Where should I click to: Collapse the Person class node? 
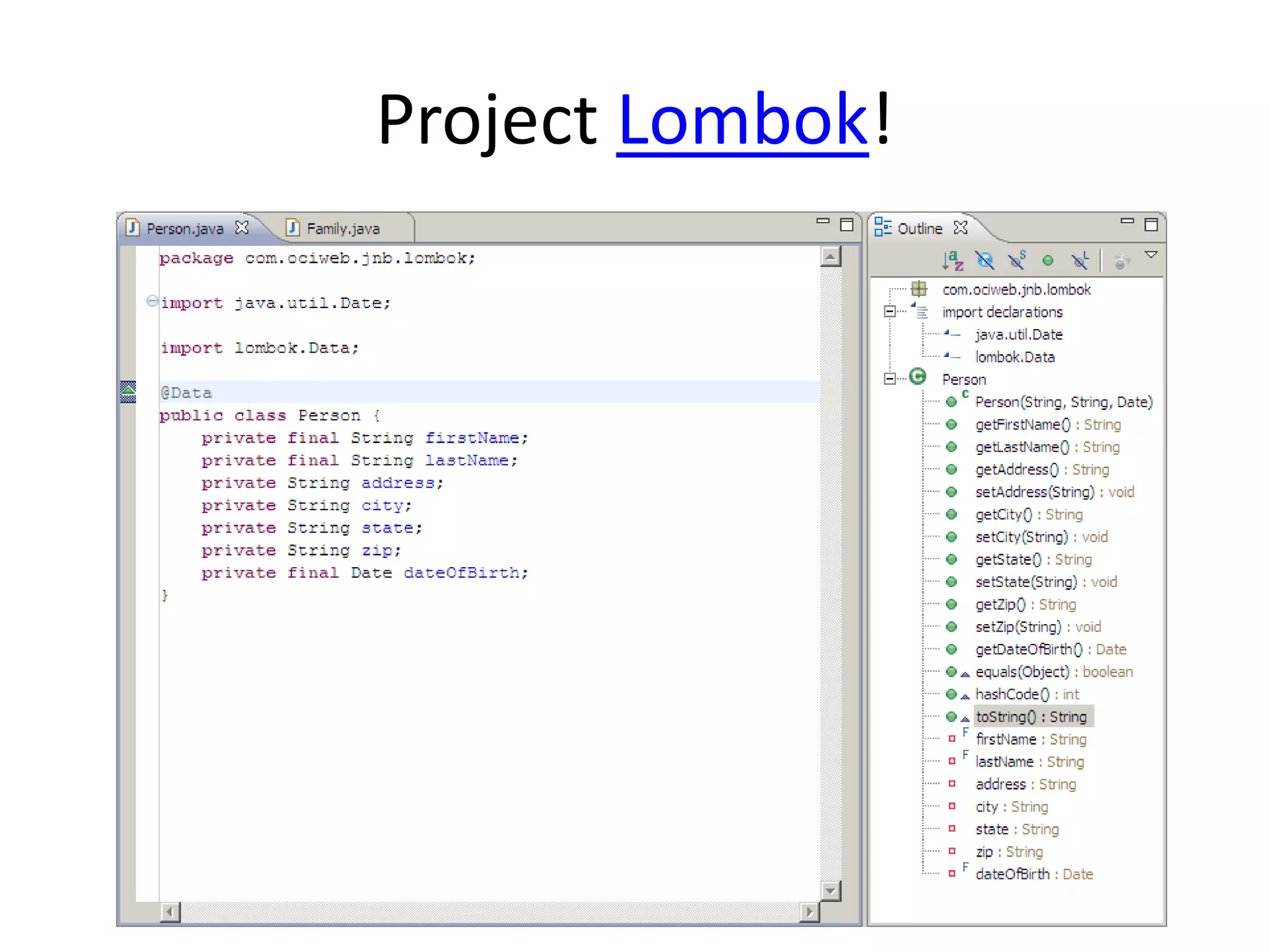pyautogui.click(x=890, y=379)
